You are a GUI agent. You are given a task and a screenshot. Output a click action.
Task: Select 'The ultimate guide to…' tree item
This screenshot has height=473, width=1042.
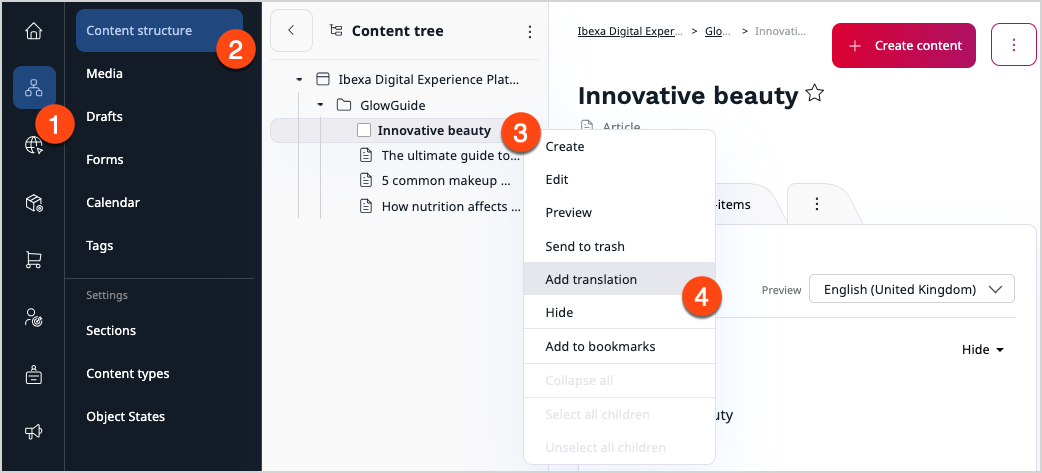coord(451,156)
